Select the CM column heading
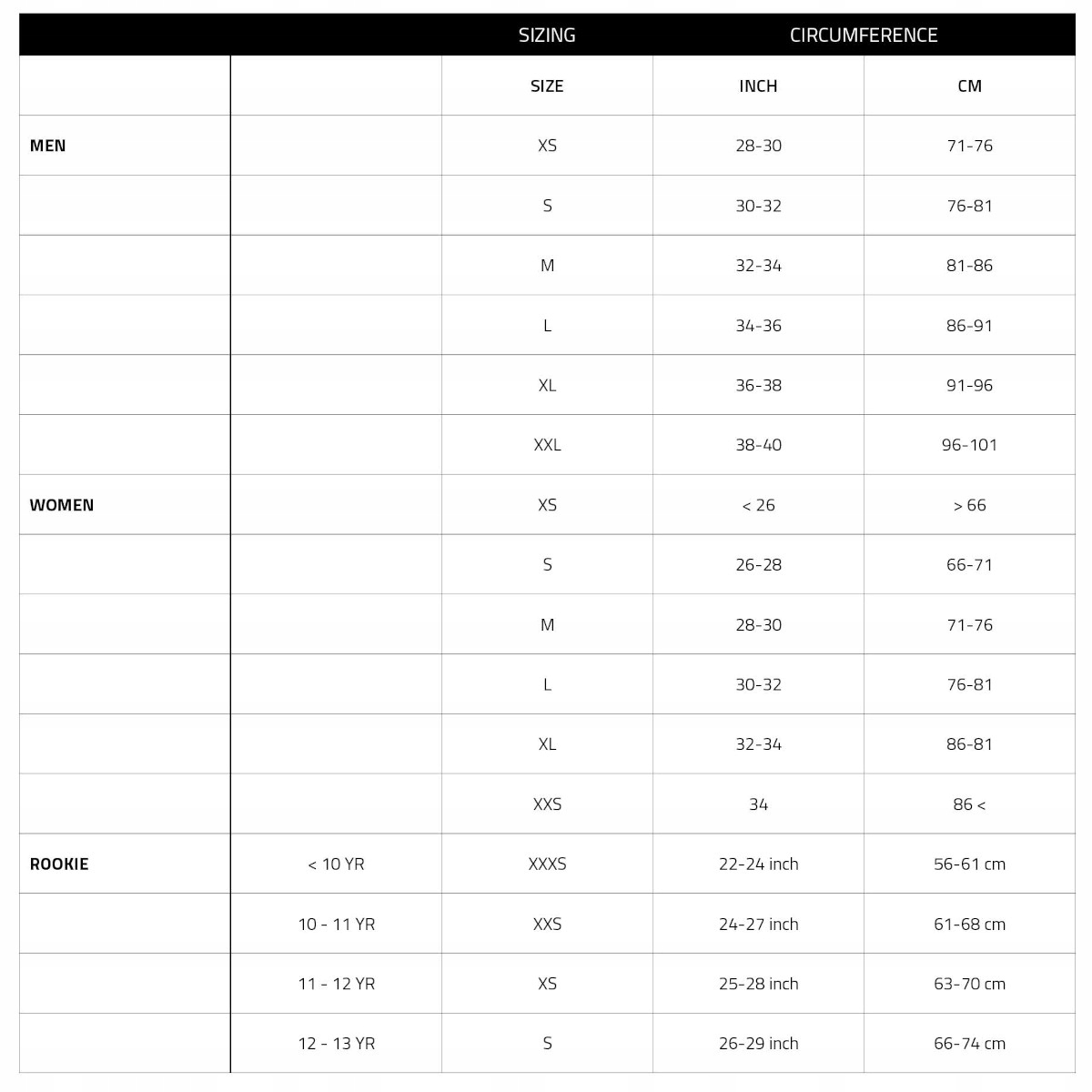 point(969,86)
